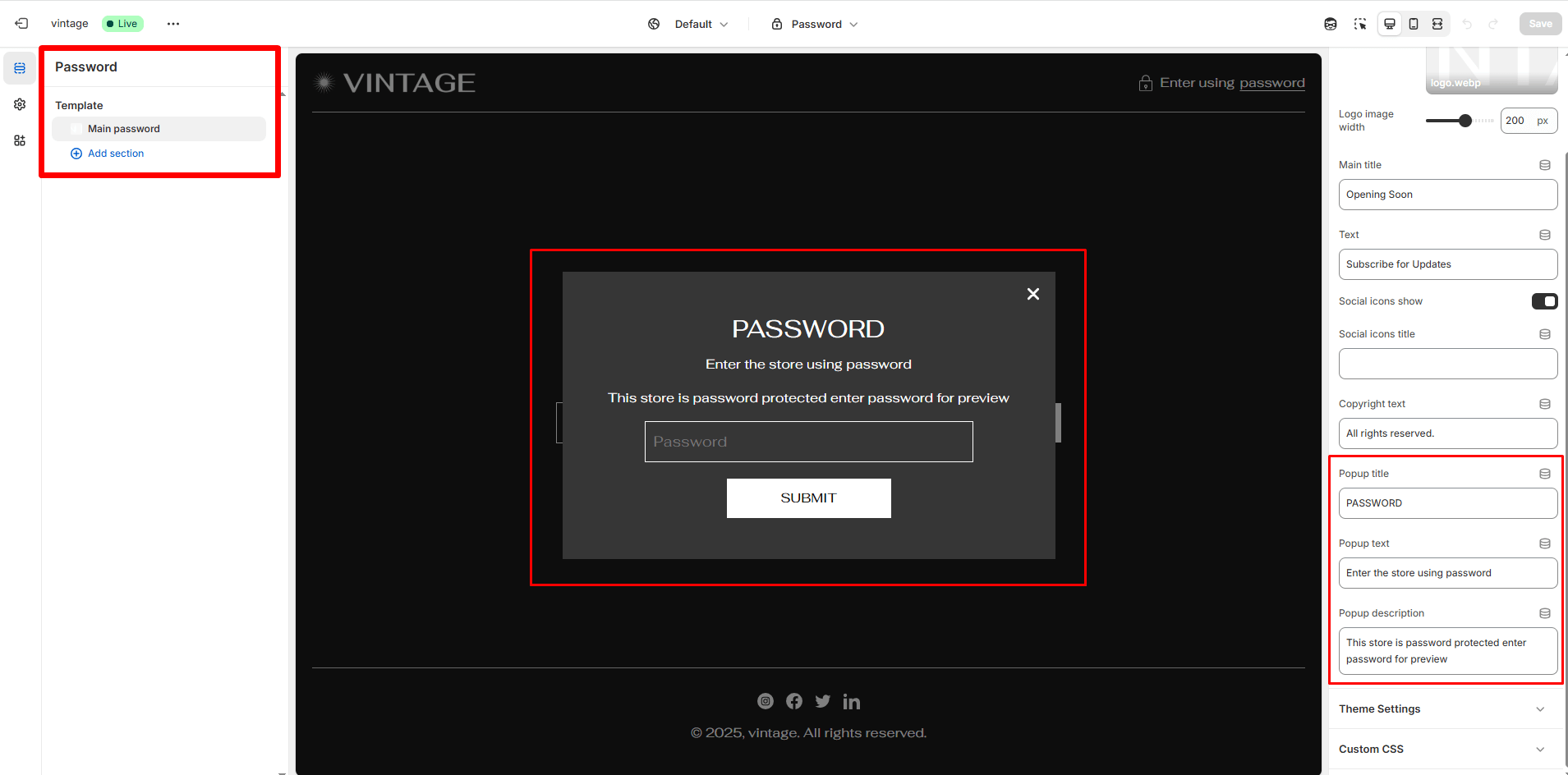1568x775 pixels.
Task: Click the Popup title input field
Action: 1447,503
